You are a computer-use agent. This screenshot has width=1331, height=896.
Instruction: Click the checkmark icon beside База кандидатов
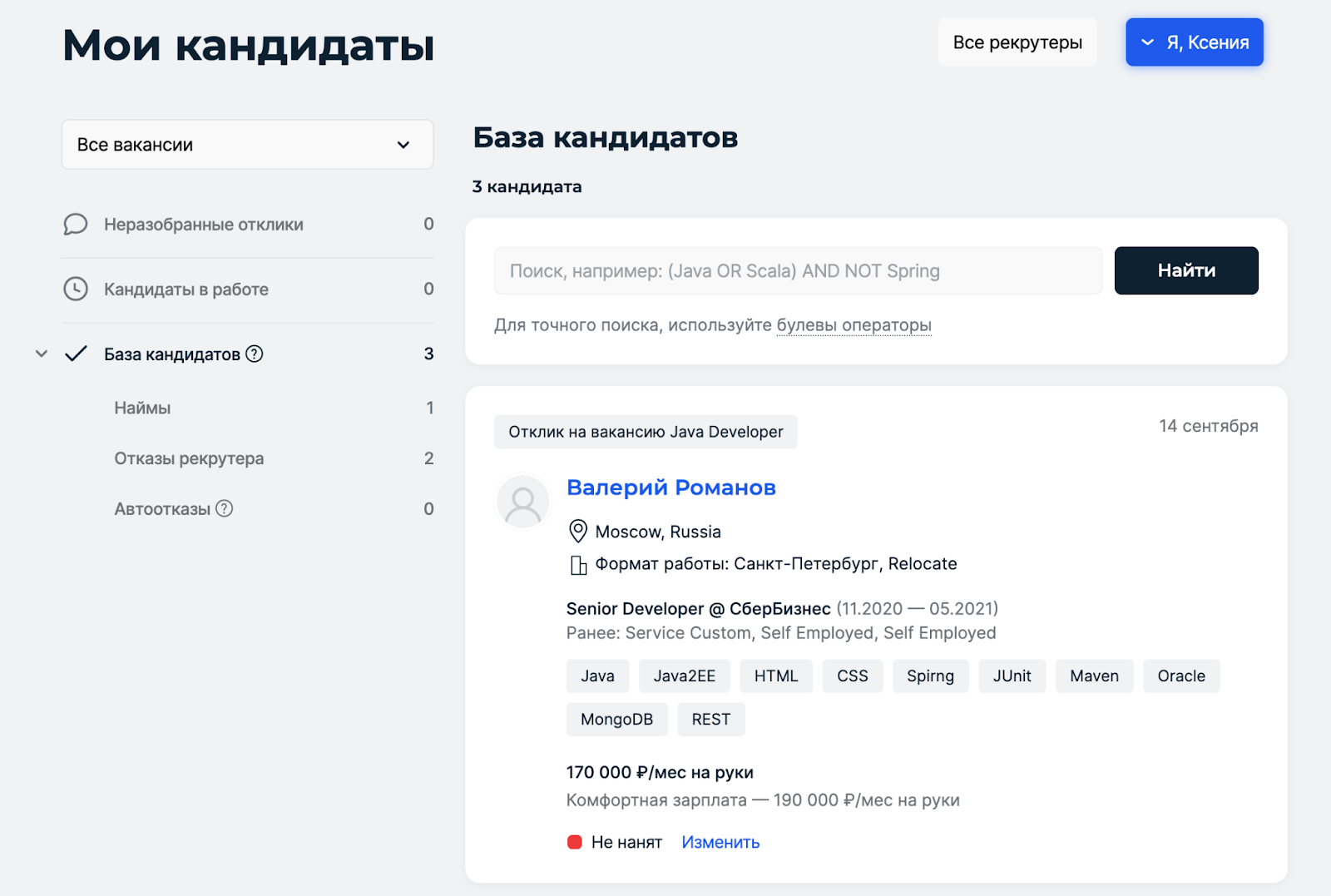point(76,354)
